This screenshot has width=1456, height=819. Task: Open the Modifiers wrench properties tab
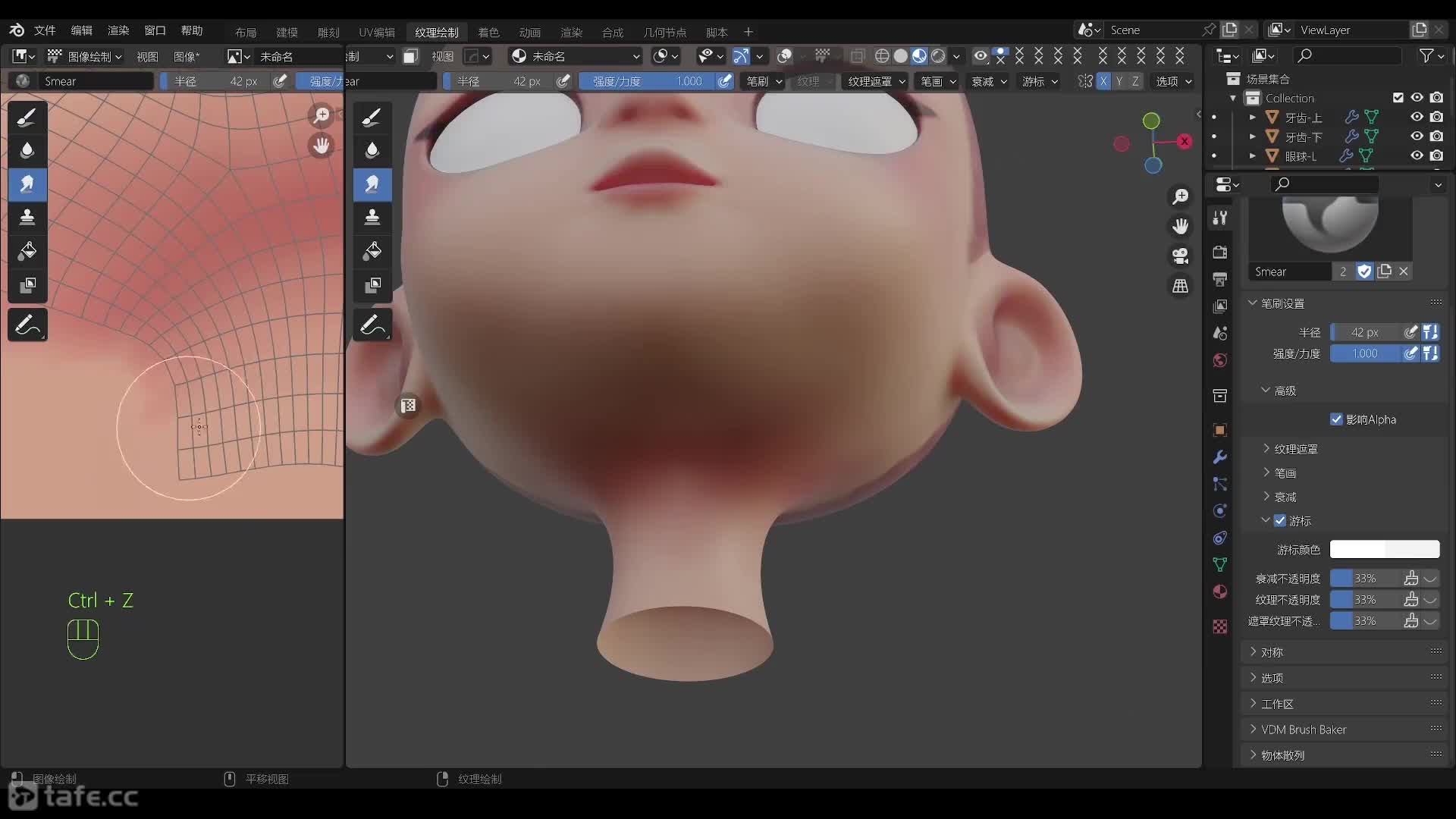point(1220,457)
